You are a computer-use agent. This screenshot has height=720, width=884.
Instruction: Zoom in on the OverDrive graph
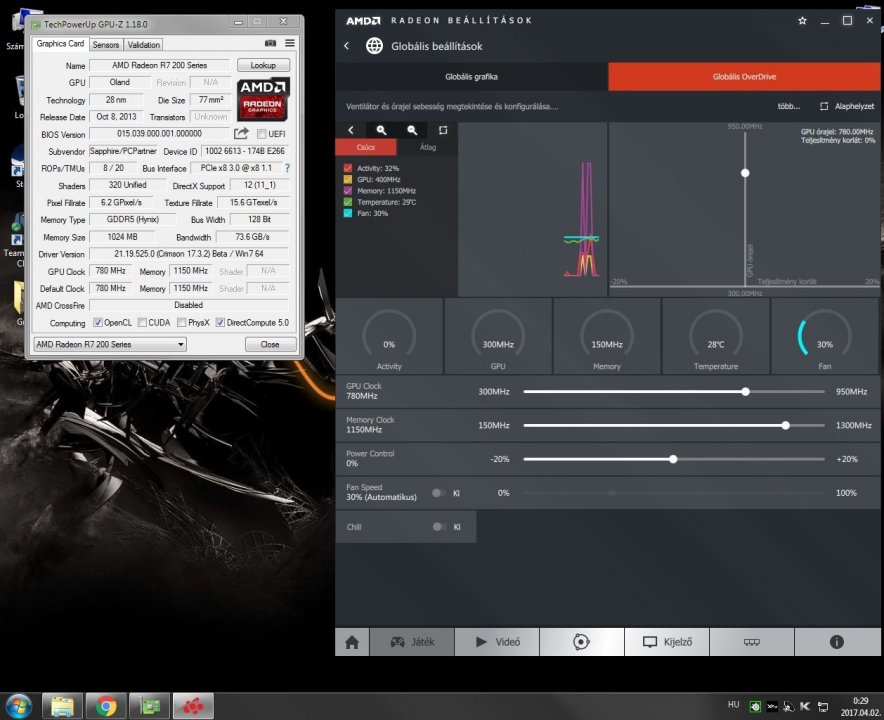tap(381, 130)
